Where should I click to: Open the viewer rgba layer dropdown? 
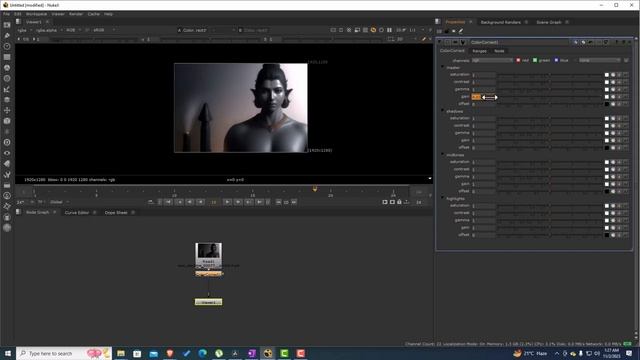(25, 30)
